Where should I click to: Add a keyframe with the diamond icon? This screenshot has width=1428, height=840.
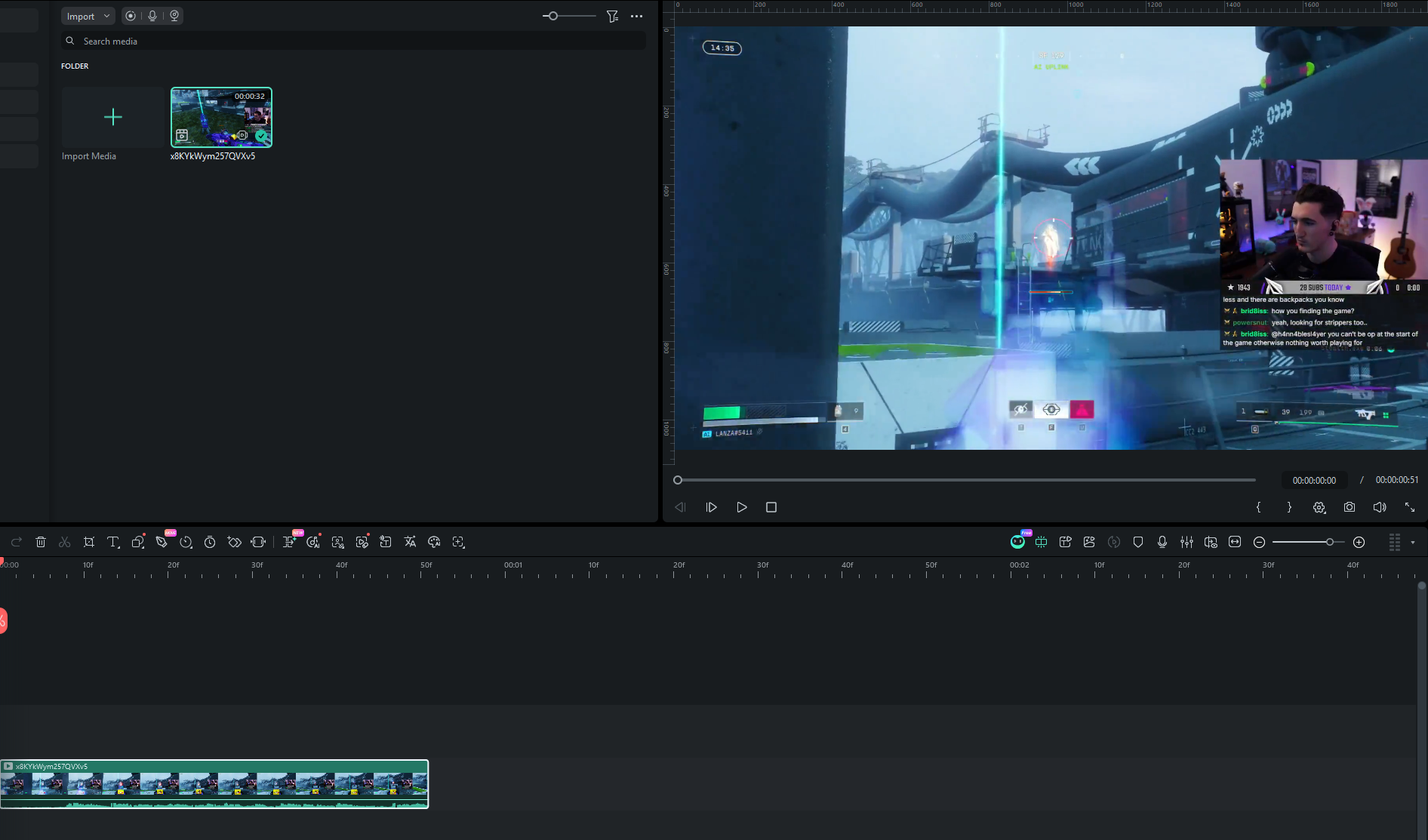pos(234,542)
